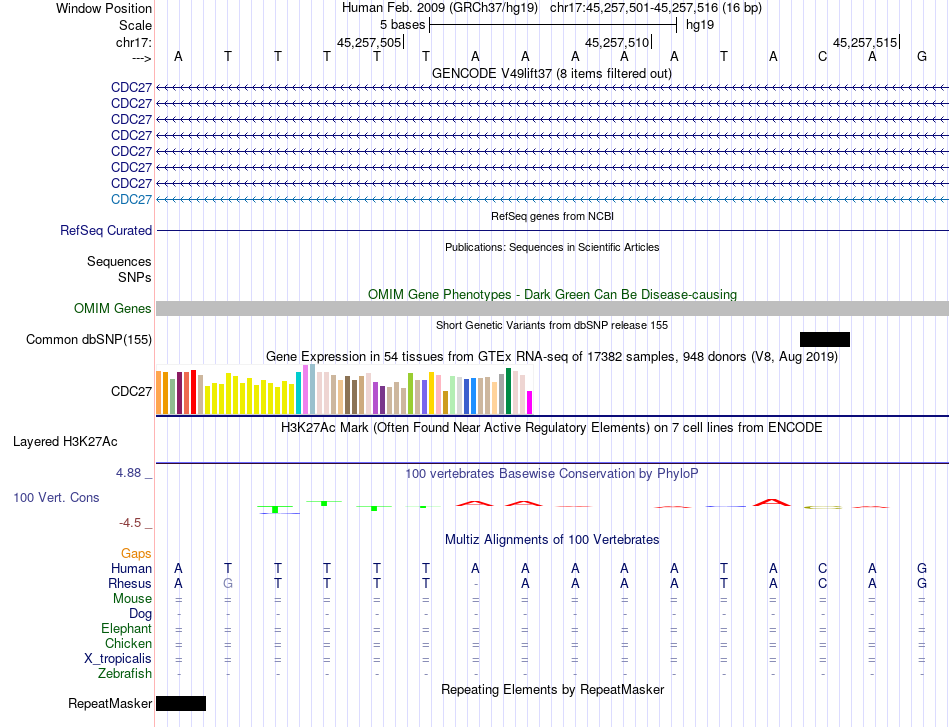Click base G in the top sequence ruler
Screen dimensions: 950x727
click(922, 56)
